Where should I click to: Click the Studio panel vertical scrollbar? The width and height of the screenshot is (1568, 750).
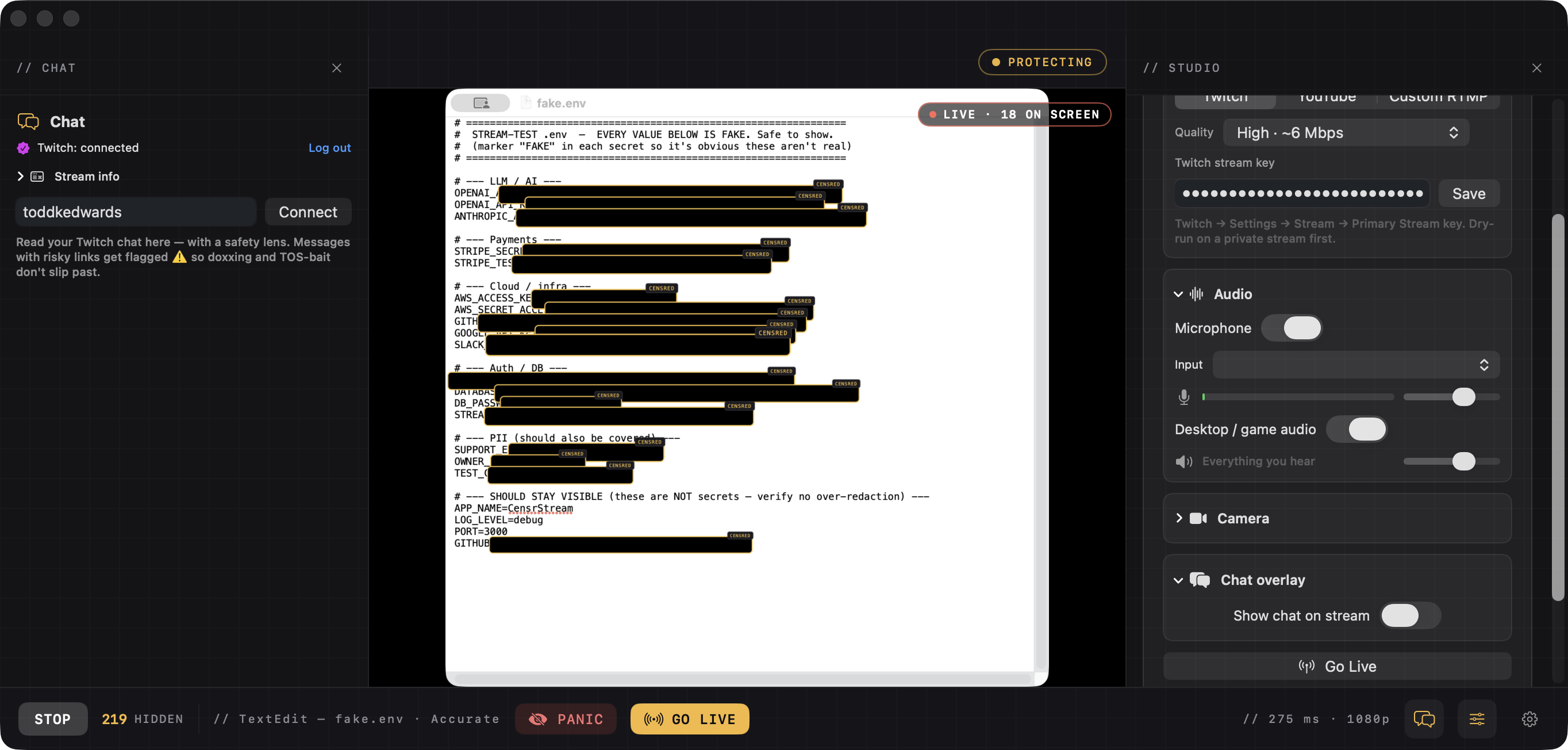[1558, 408]
